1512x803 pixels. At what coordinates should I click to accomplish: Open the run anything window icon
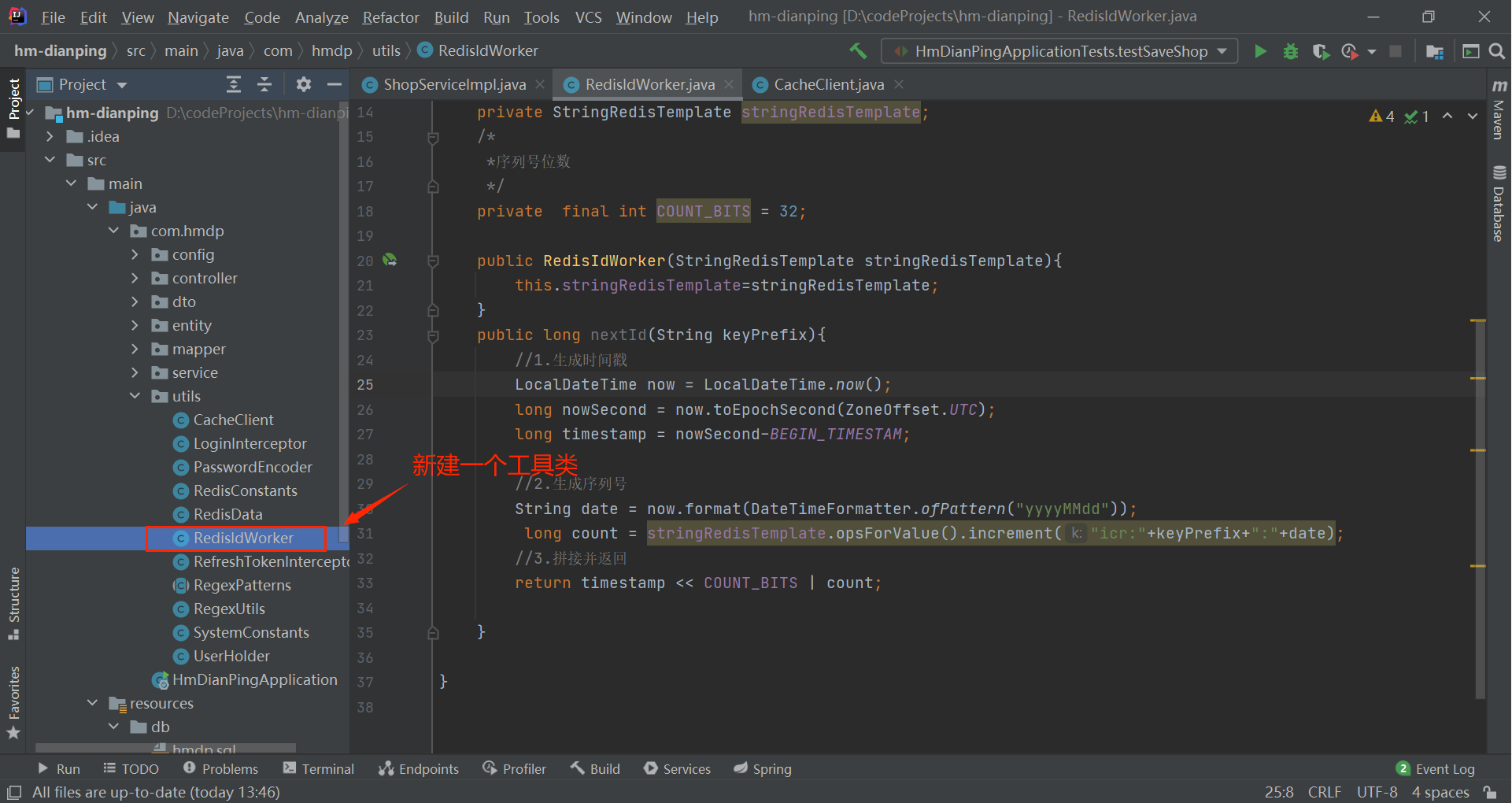pos(1470,51)
